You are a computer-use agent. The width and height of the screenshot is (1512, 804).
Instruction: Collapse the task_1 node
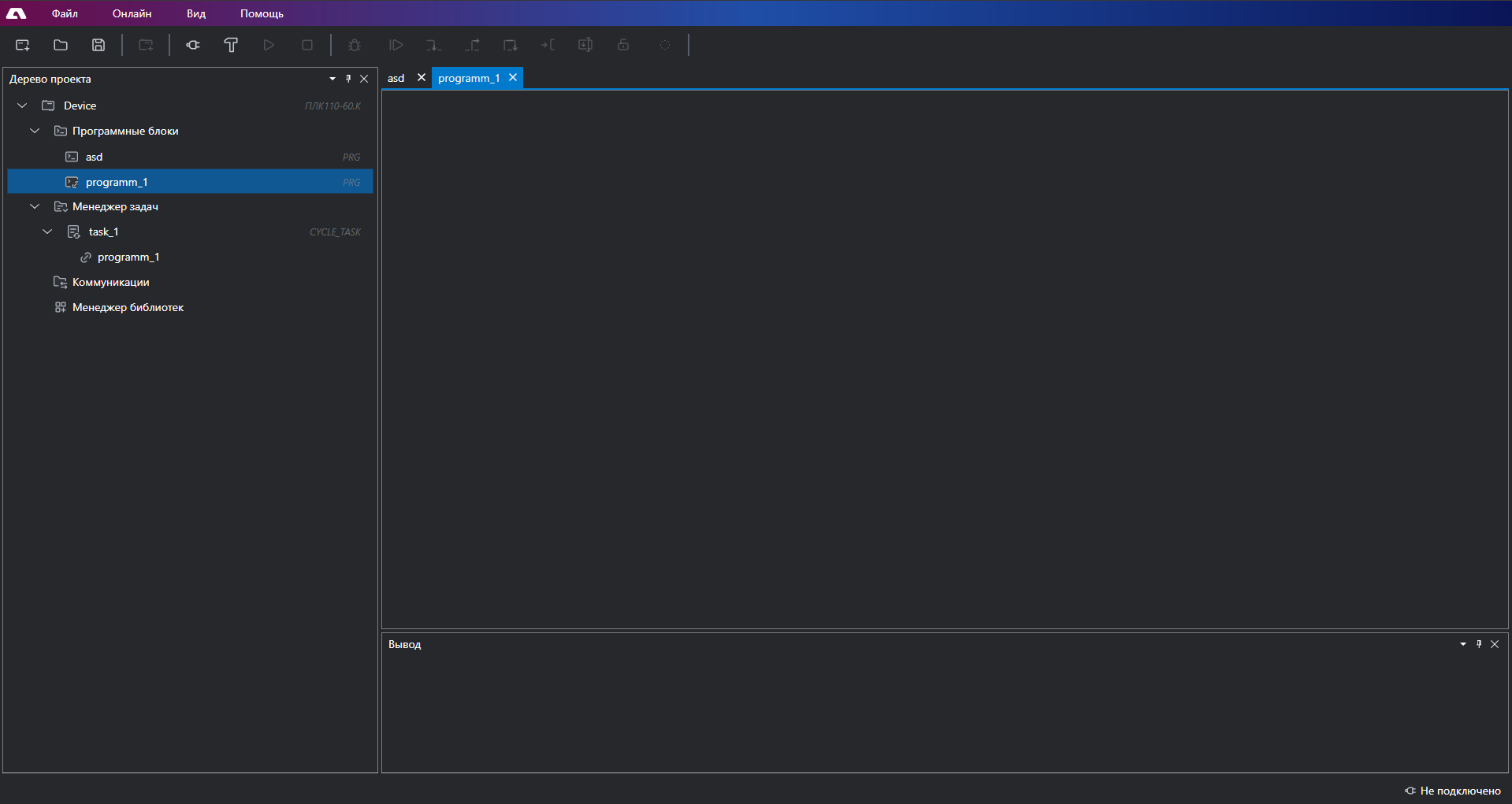pyautogui.click(x=47, y=232)
